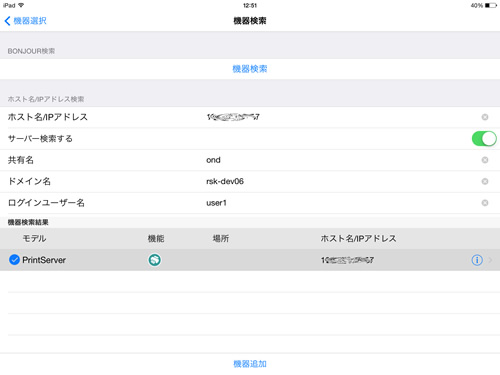
Task: Clear the ホスト名/IPアドレス field
Action: click(485, 117)
